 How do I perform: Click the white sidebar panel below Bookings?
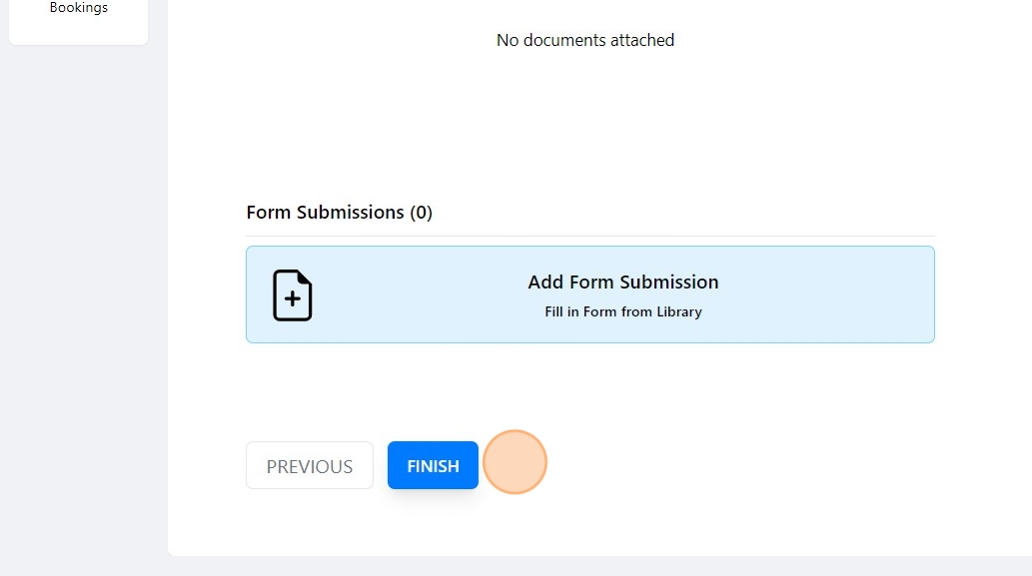79,32
